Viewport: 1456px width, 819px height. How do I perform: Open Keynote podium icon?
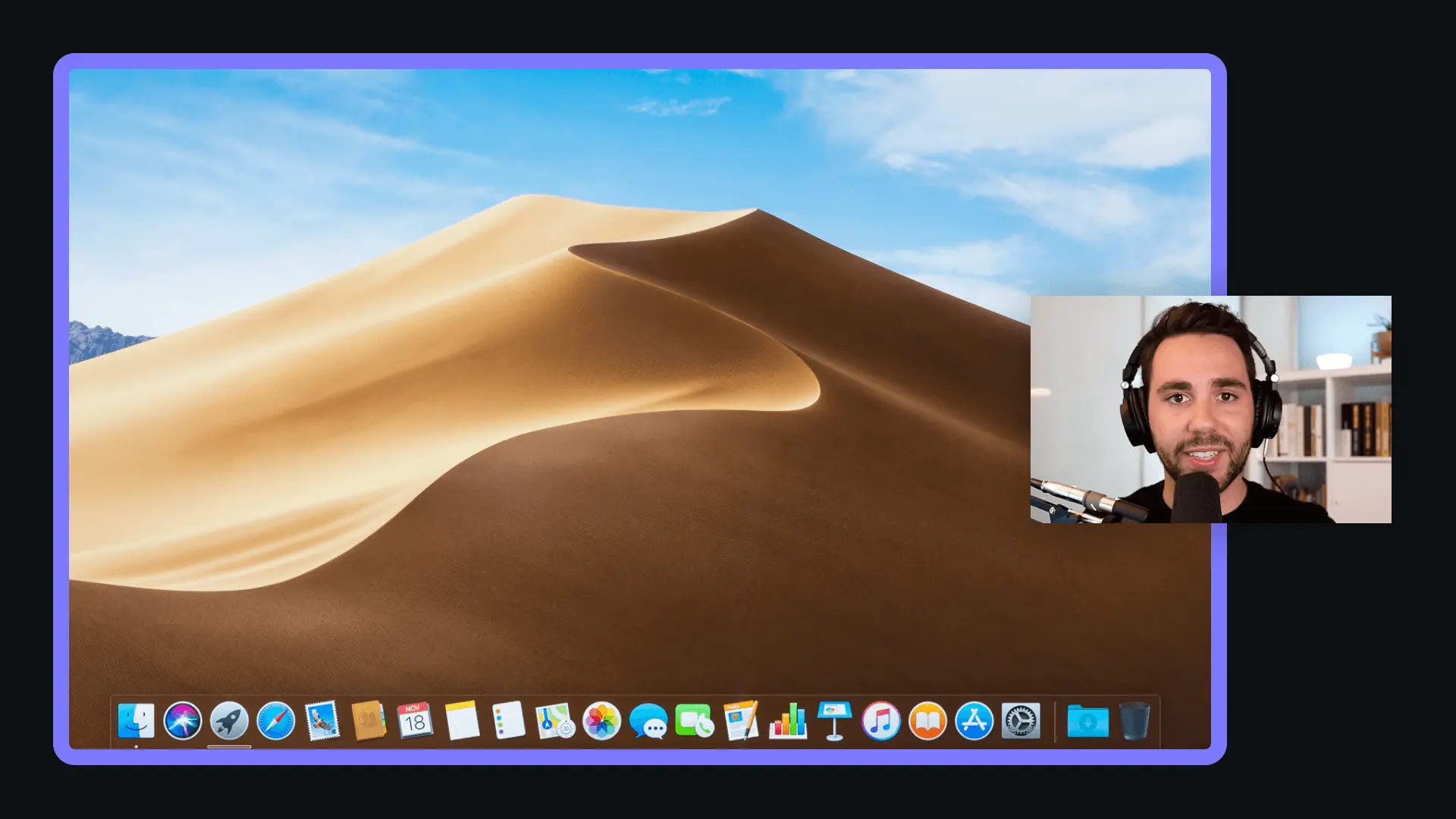(834, 720)
